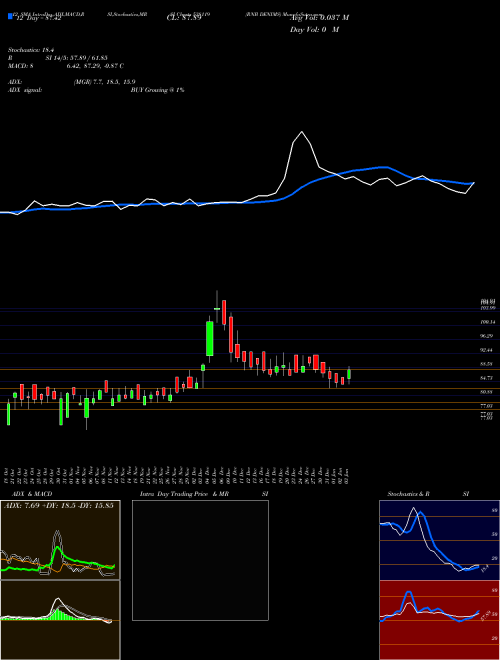The width and height of the screenshot is (500, 660).
Task: Click the blue-background Stochastics chart panel
Action: (x=439, y=540)
